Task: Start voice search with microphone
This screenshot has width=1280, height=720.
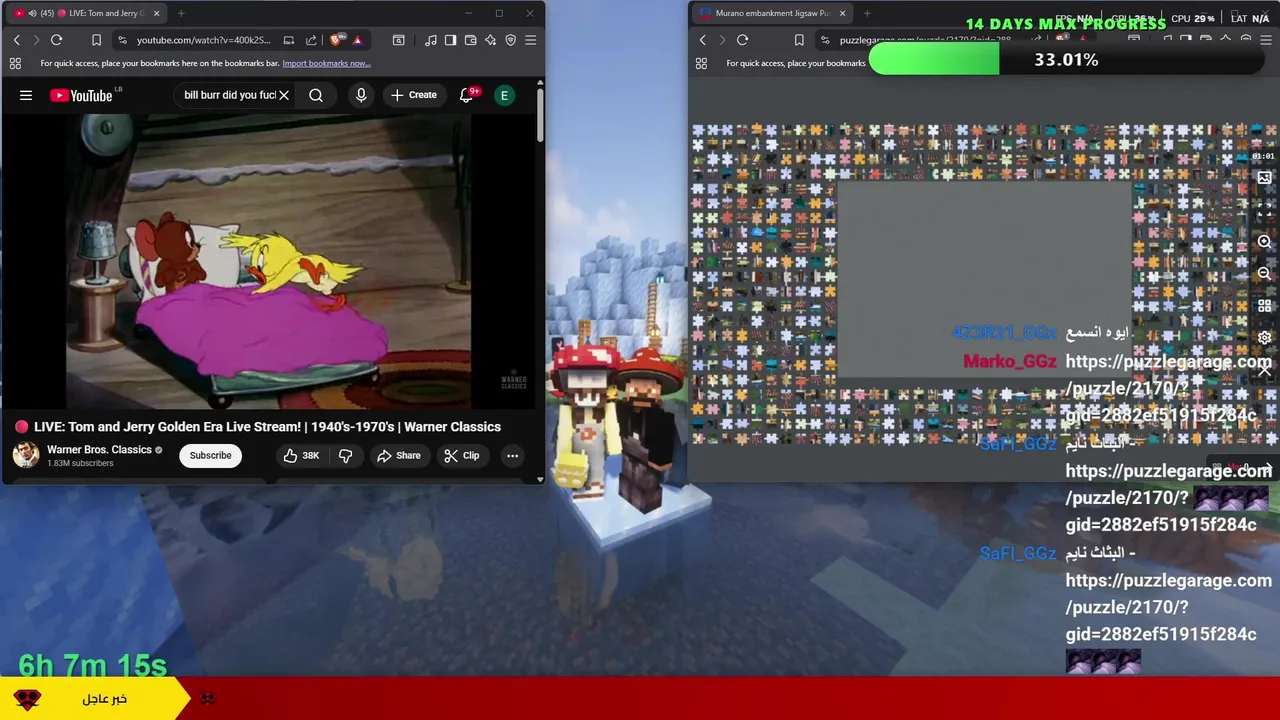Action: tap(361, 95)
